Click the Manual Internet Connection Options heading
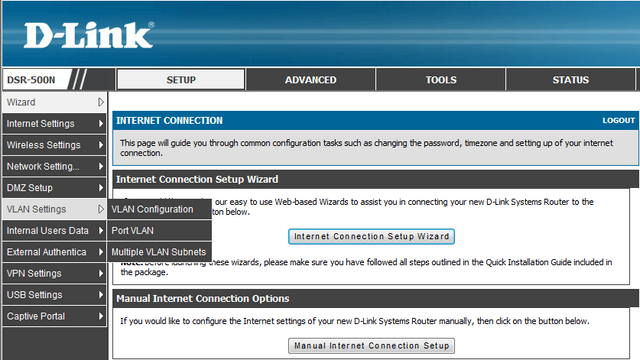 pos(202,298)
